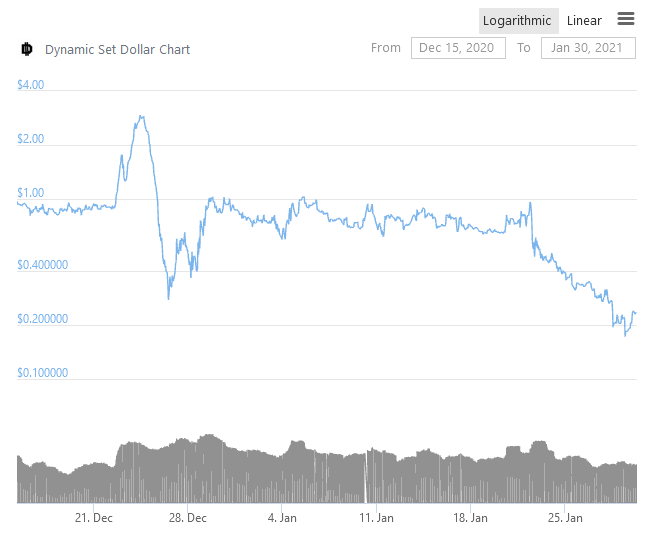Click the $0.400000 axis label

click(43, 265)
